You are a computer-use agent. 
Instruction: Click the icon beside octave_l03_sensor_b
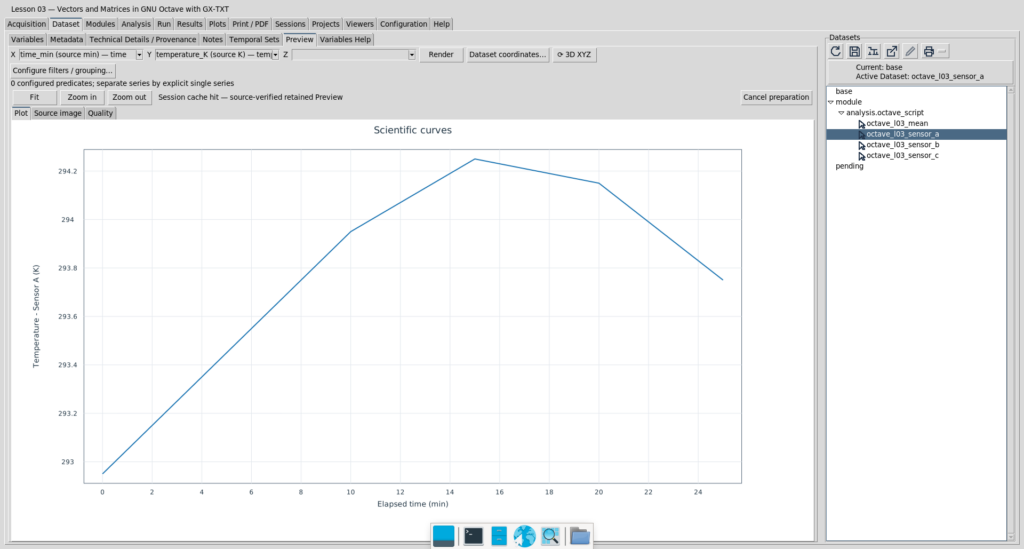[861, 145]
